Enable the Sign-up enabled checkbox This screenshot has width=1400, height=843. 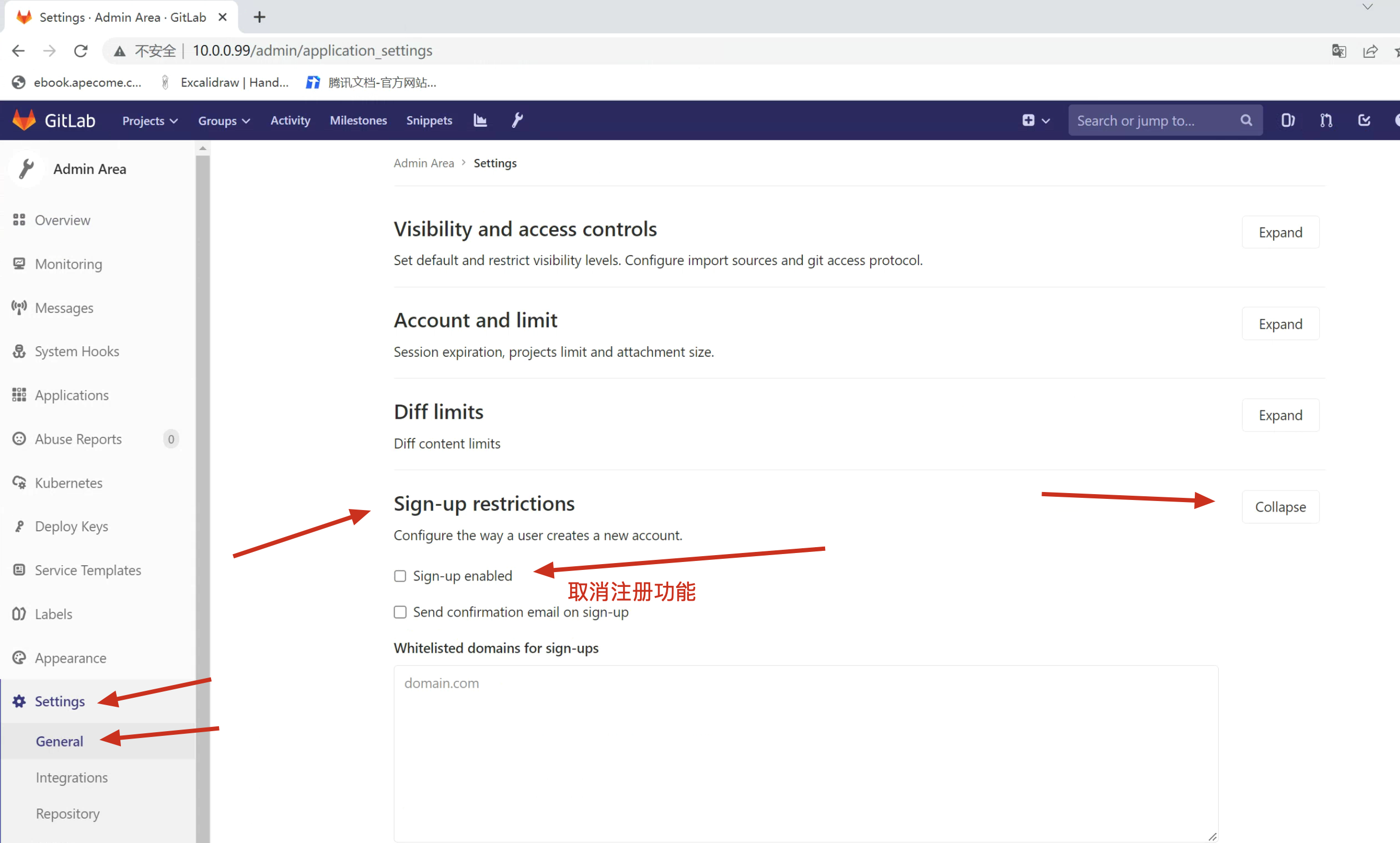[x=400, y=576]
